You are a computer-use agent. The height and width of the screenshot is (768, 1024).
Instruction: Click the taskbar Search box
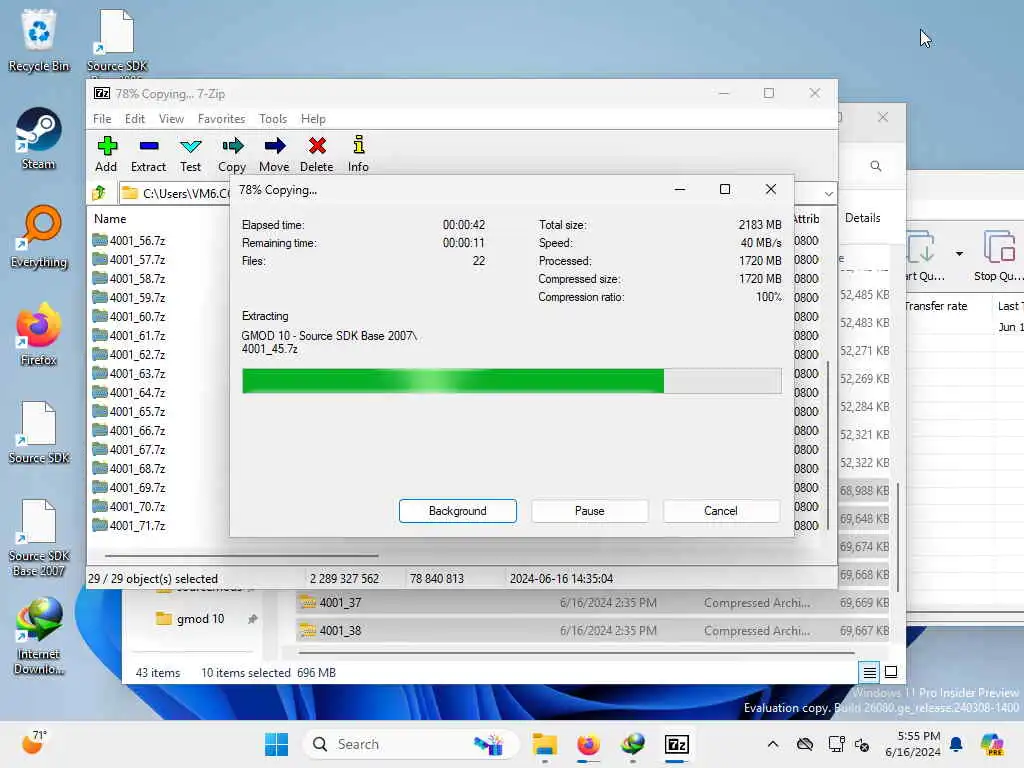point(411,744)
